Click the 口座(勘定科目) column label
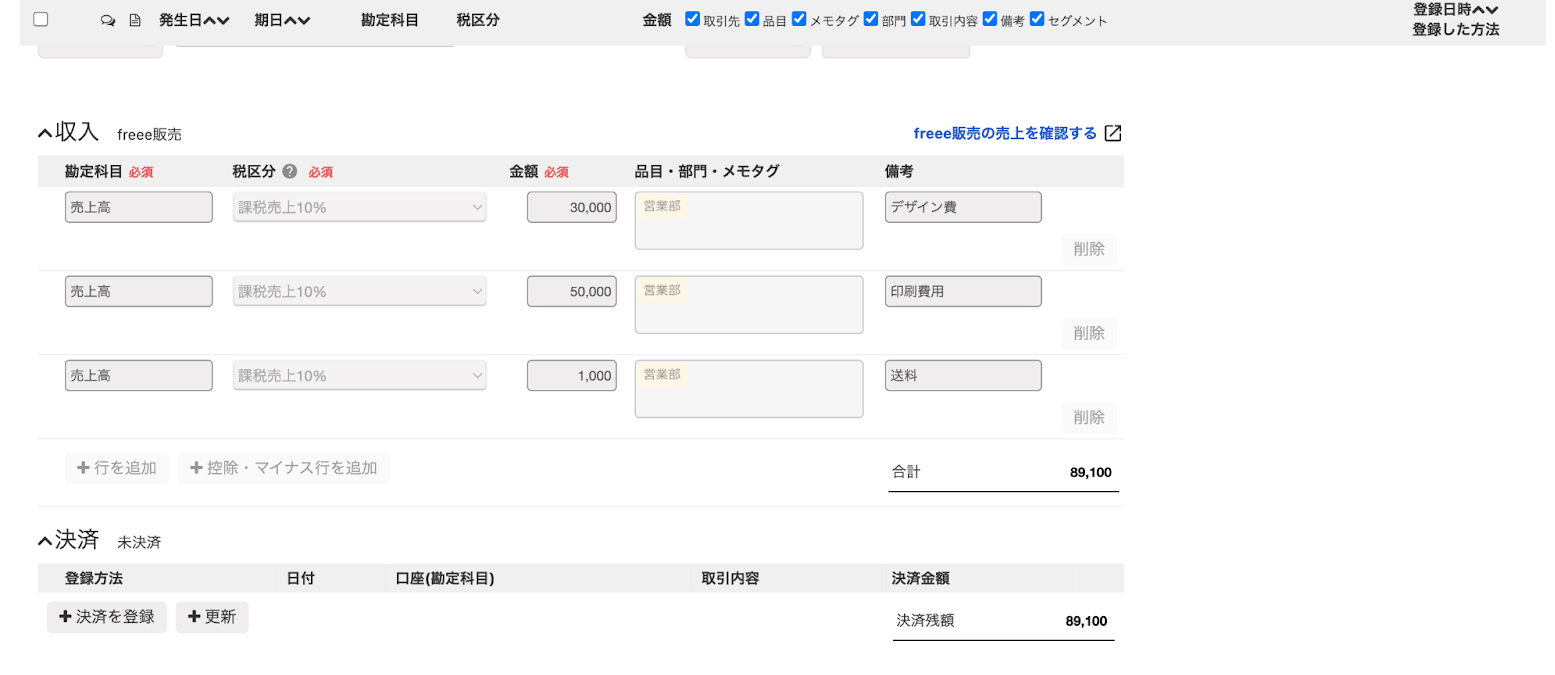Screen dimensions: 1555x675 445,578
